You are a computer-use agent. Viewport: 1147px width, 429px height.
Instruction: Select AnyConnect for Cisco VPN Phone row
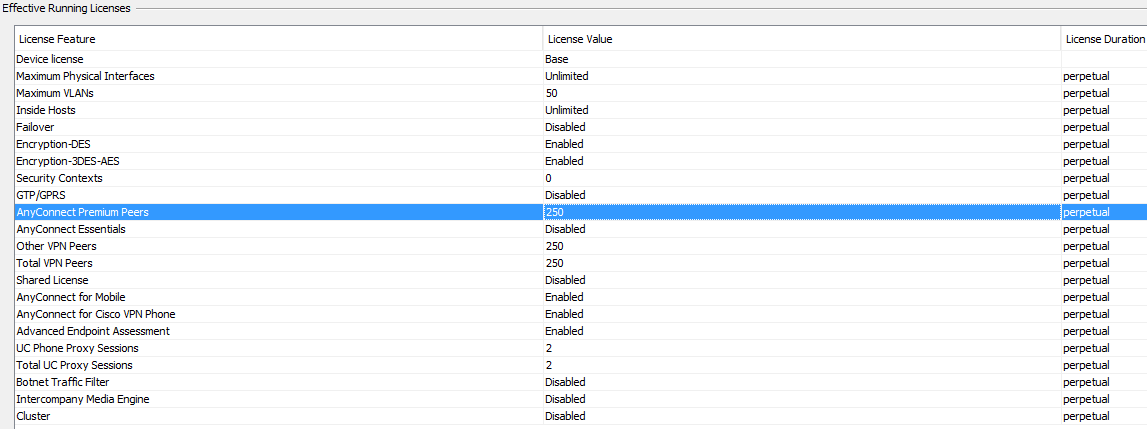click(x=581, y=314)
